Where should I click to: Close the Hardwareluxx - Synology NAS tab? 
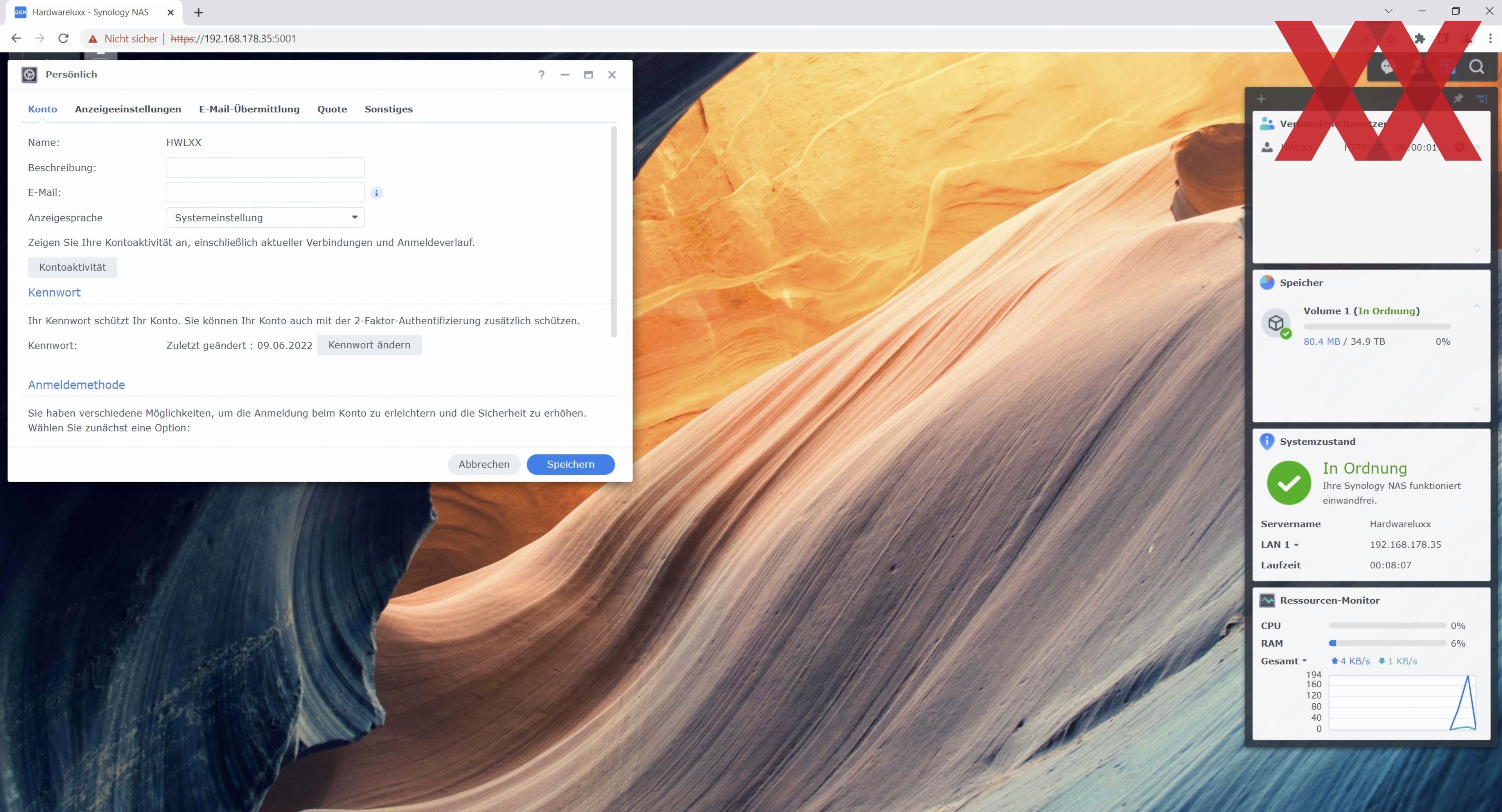[x=171, y=12]
